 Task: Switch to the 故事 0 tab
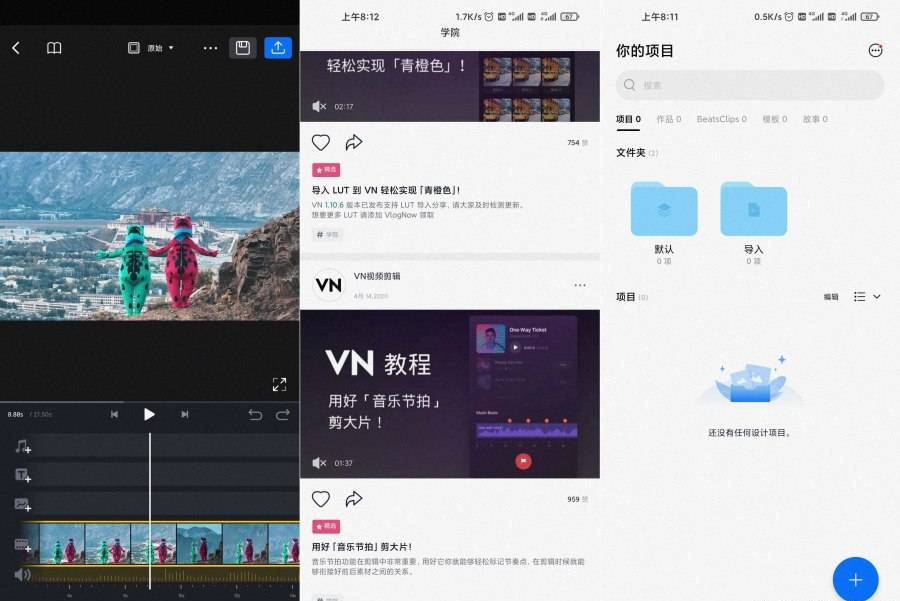pyautogui.click(x=815, y=119)
